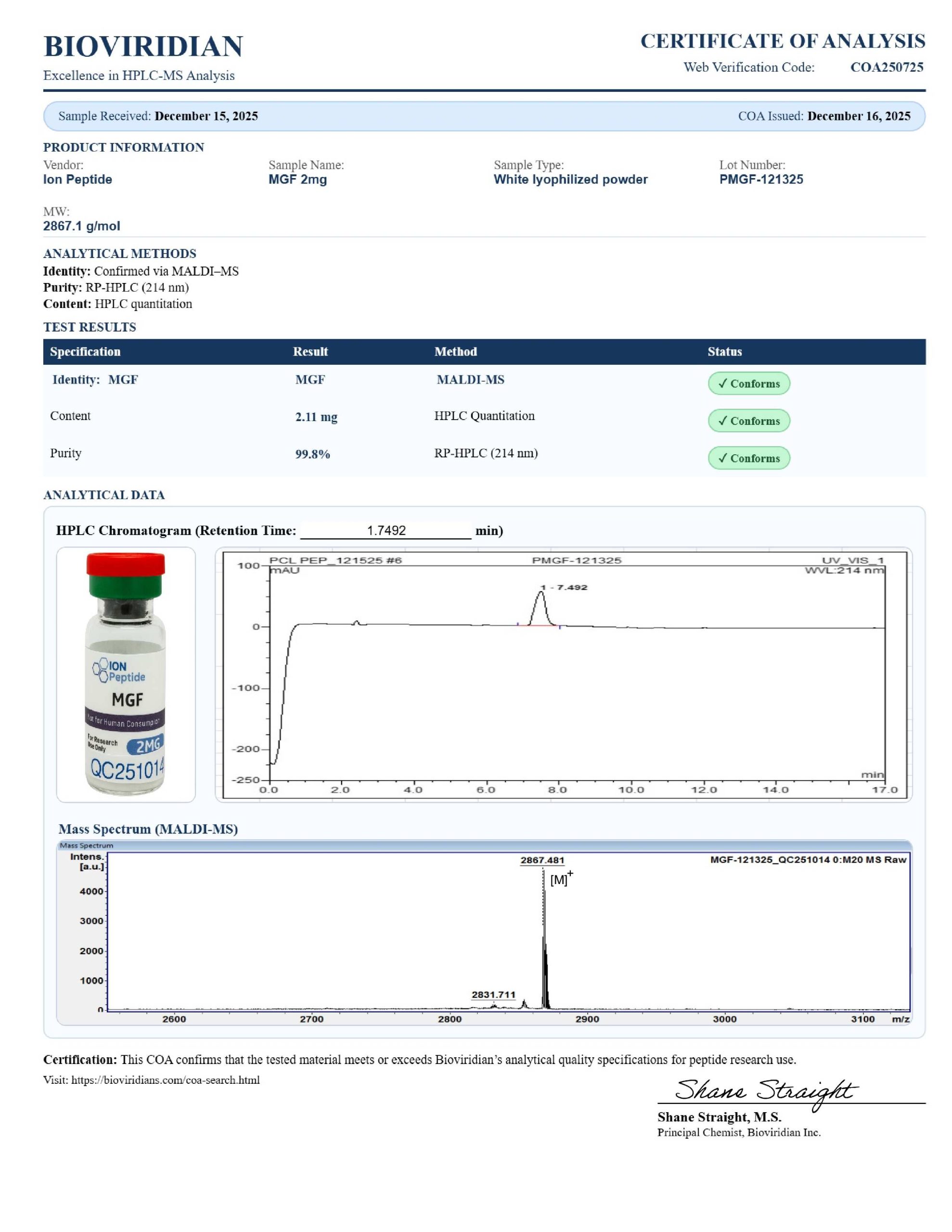952x1232 pixels.
Task: Click the 2831.711 minor peak label
Action: (493, 995)
